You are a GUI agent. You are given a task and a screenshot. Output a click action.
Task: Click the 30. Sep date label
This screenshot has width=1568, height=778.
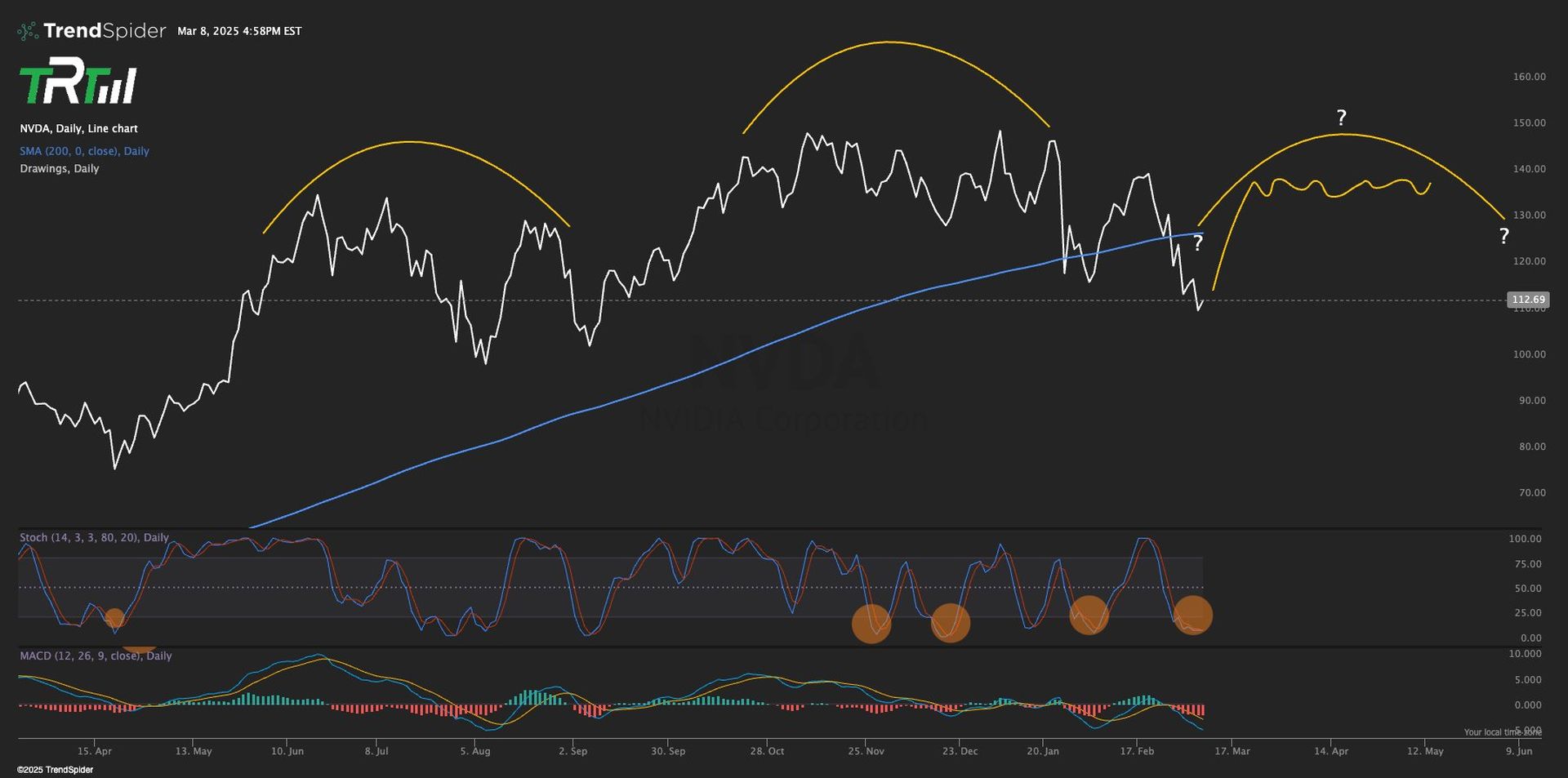pos(668,751)
